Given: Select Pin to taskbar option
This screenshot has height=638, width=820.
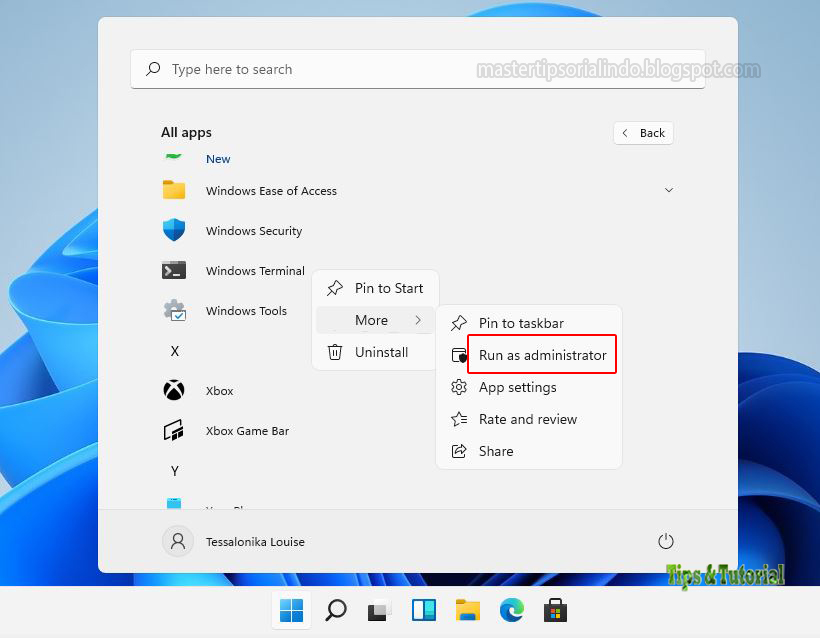Looking at the screenshot, I should pos(529,323).
